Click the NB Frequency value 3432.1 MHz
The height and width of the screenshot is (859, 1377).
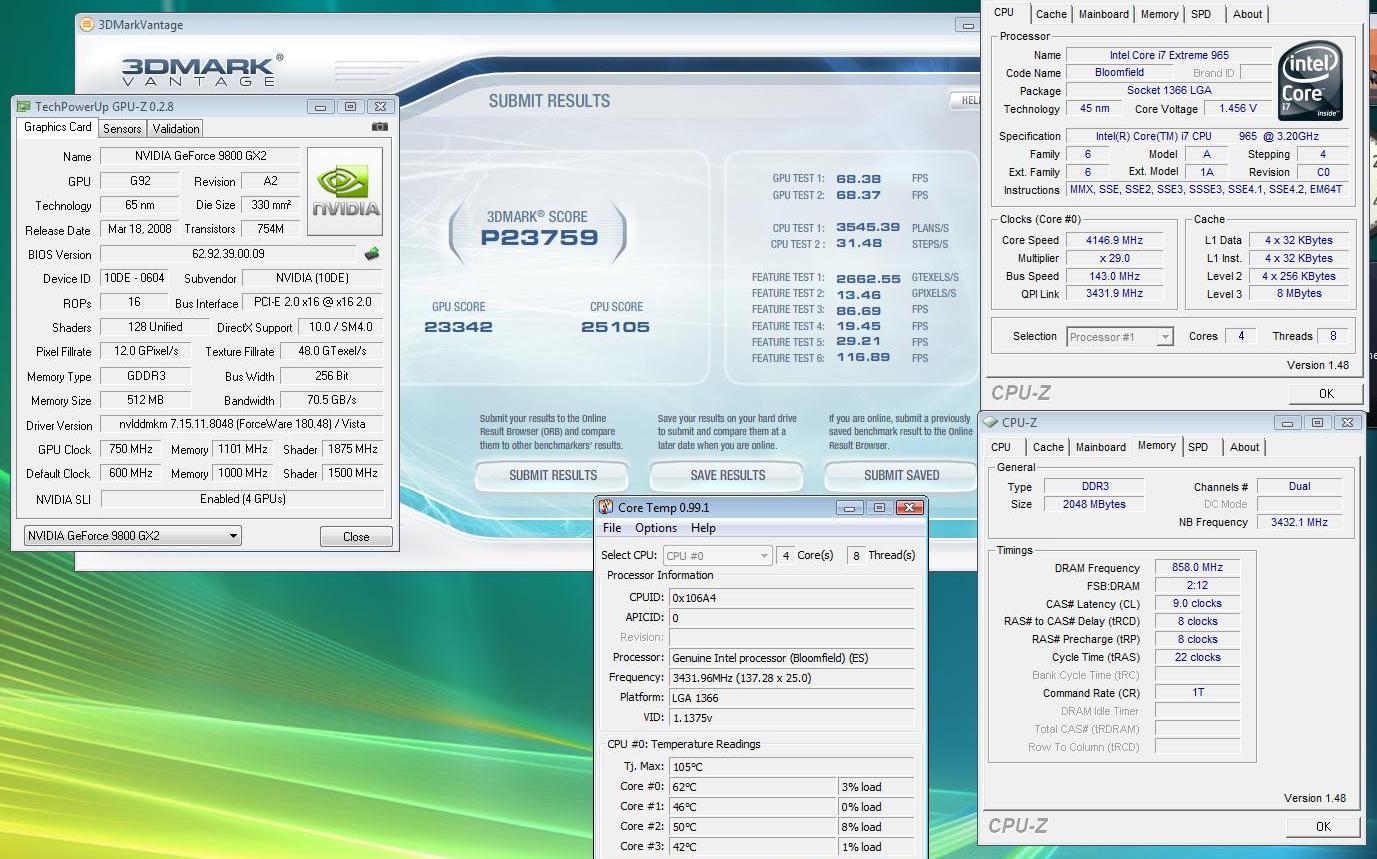click(1299, 522)
